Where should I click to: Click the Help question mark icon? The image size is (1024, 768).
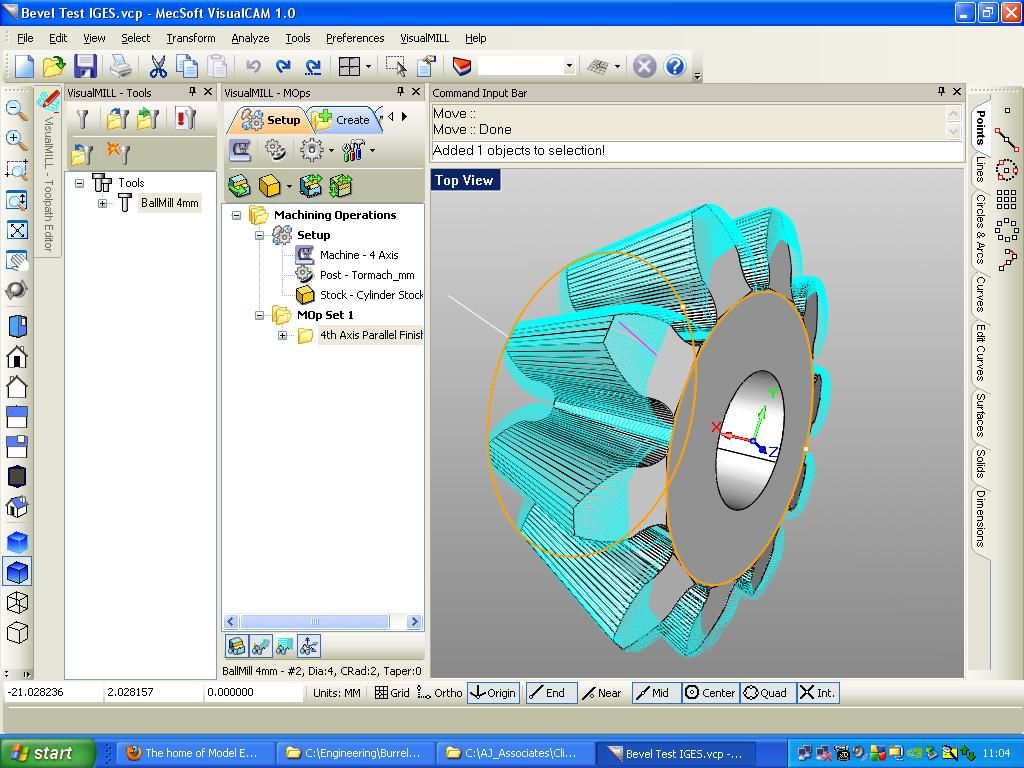pos(675,66)
